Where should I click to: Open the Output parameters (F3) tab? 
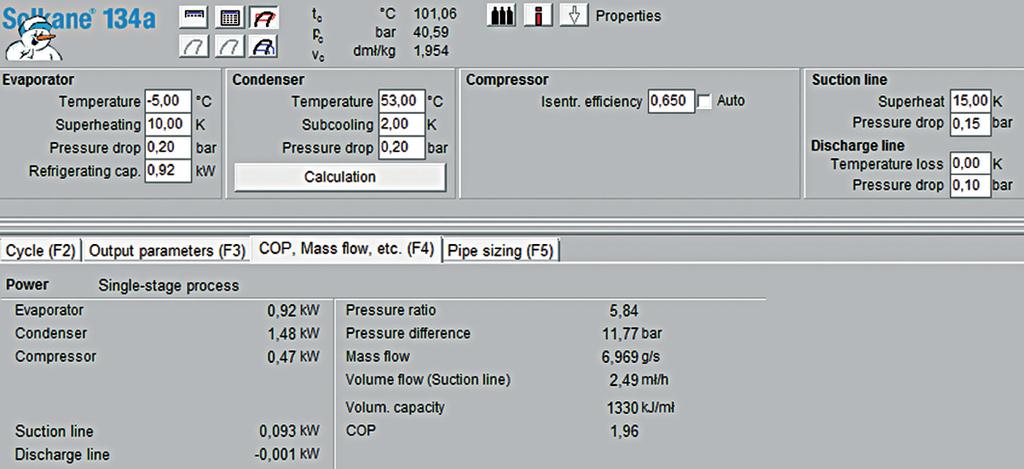[167, 251]
